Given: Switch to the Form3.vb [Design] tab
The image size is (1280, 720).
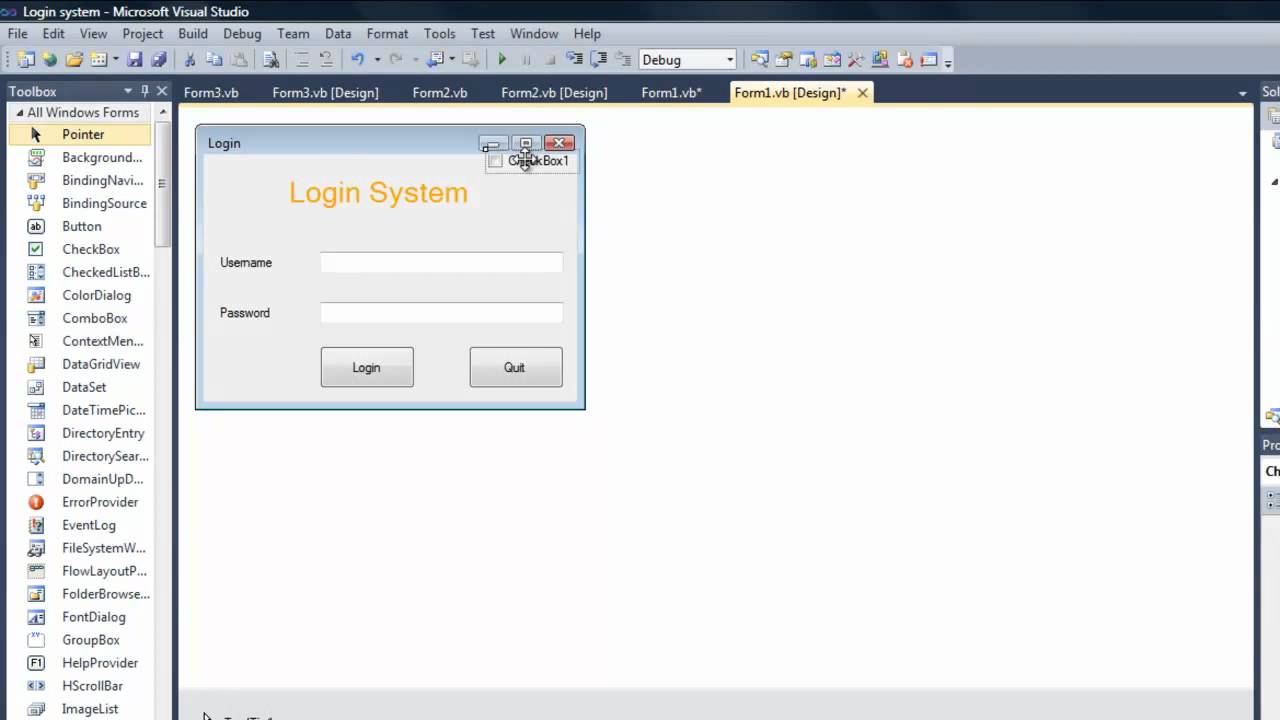Looking at the screenshot, I should point(325,93).
